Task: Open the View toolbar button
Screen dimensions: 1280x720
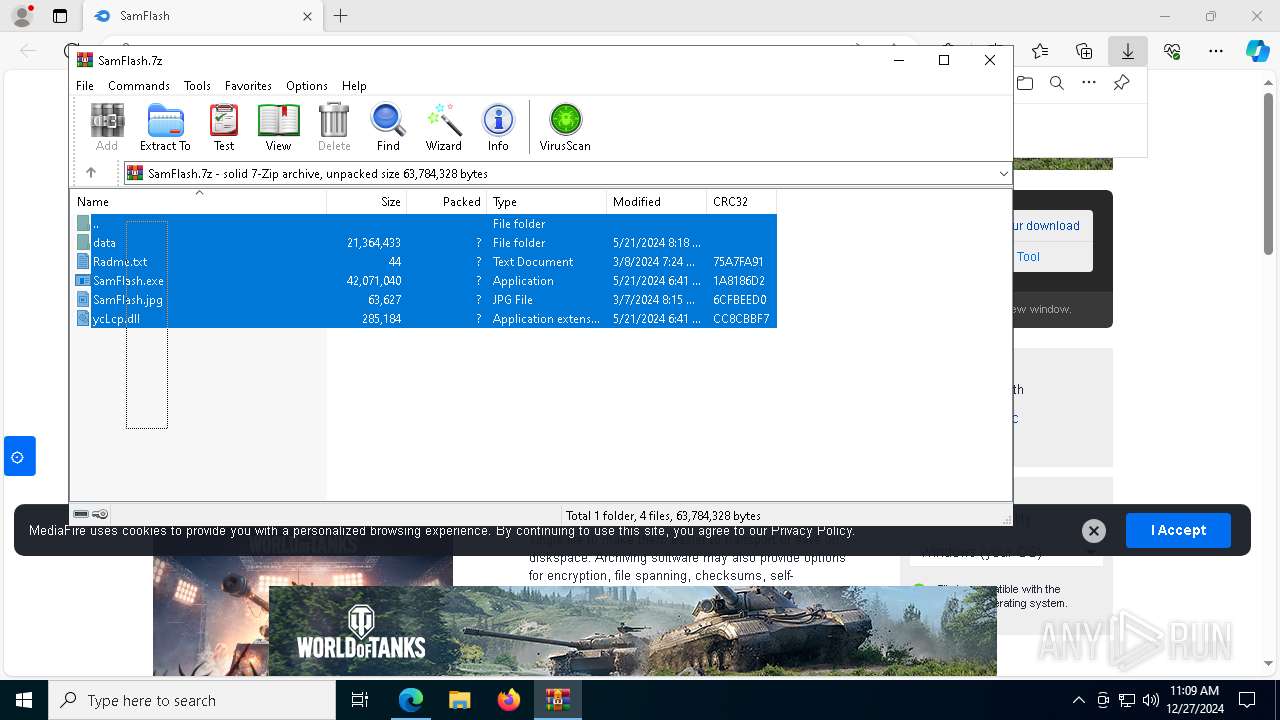Action: (x=278, y=127)
